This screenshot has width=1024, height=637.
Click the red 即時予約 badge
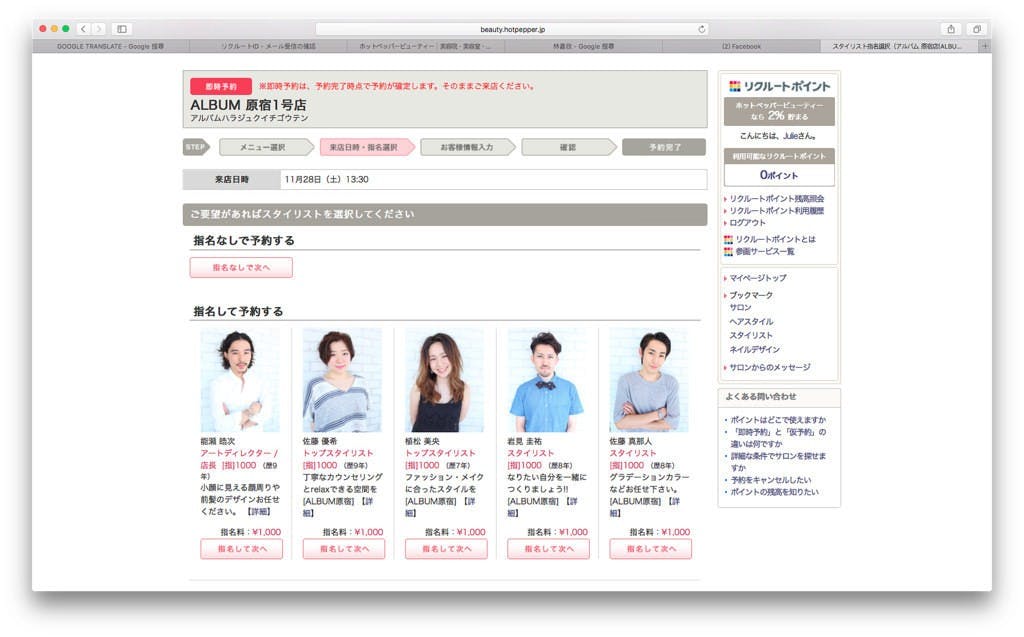click(x=221, y=86)
